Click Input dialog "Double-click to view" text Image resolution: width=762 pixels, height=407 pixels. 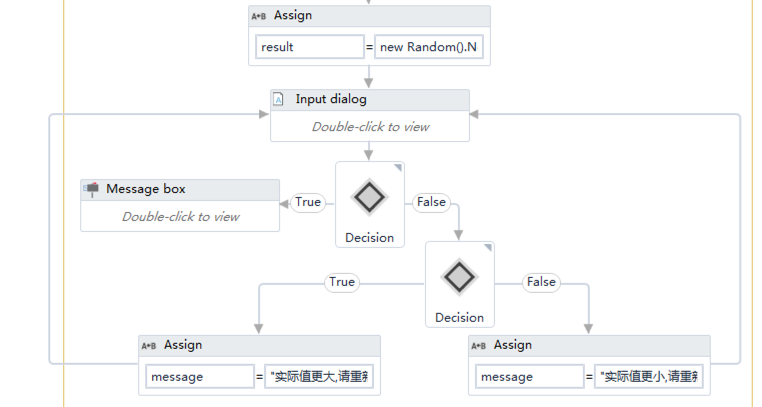[370, 127]
